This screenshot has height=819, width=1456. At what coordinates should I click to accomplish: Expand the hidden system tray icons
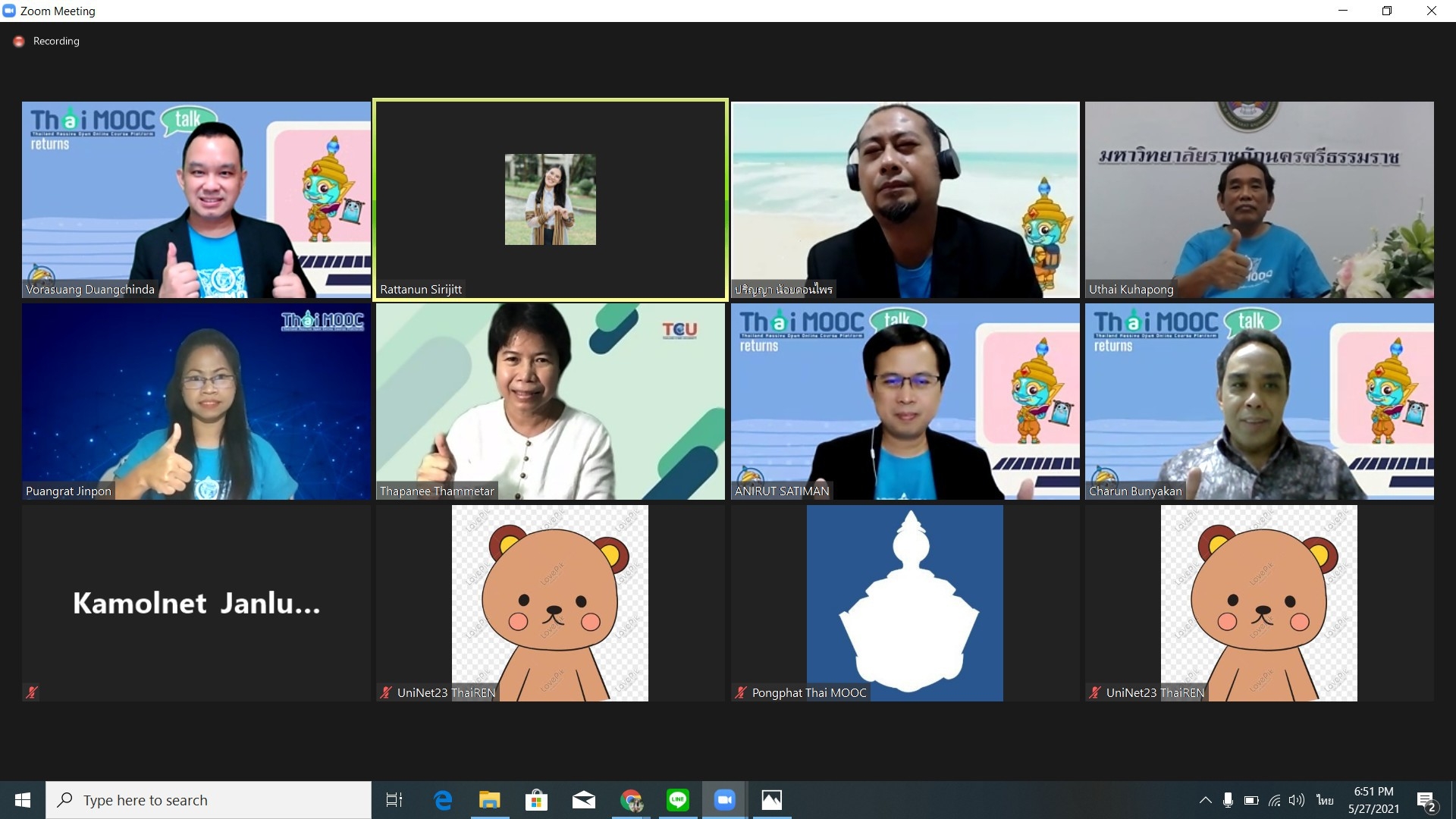coord(1205,800)
